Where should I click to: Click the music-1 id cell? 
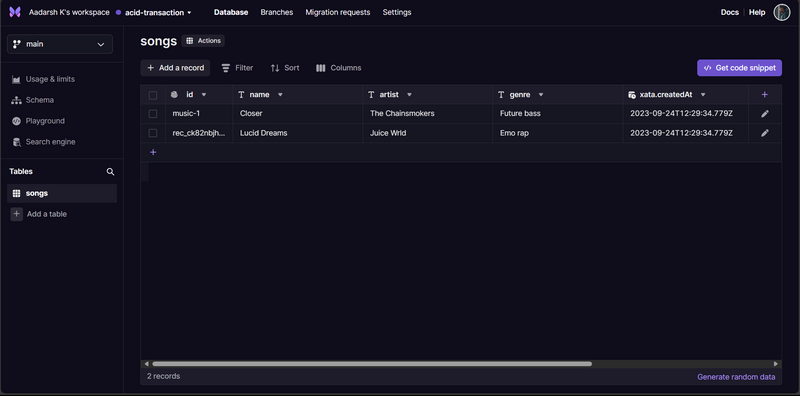coord(199,114)
